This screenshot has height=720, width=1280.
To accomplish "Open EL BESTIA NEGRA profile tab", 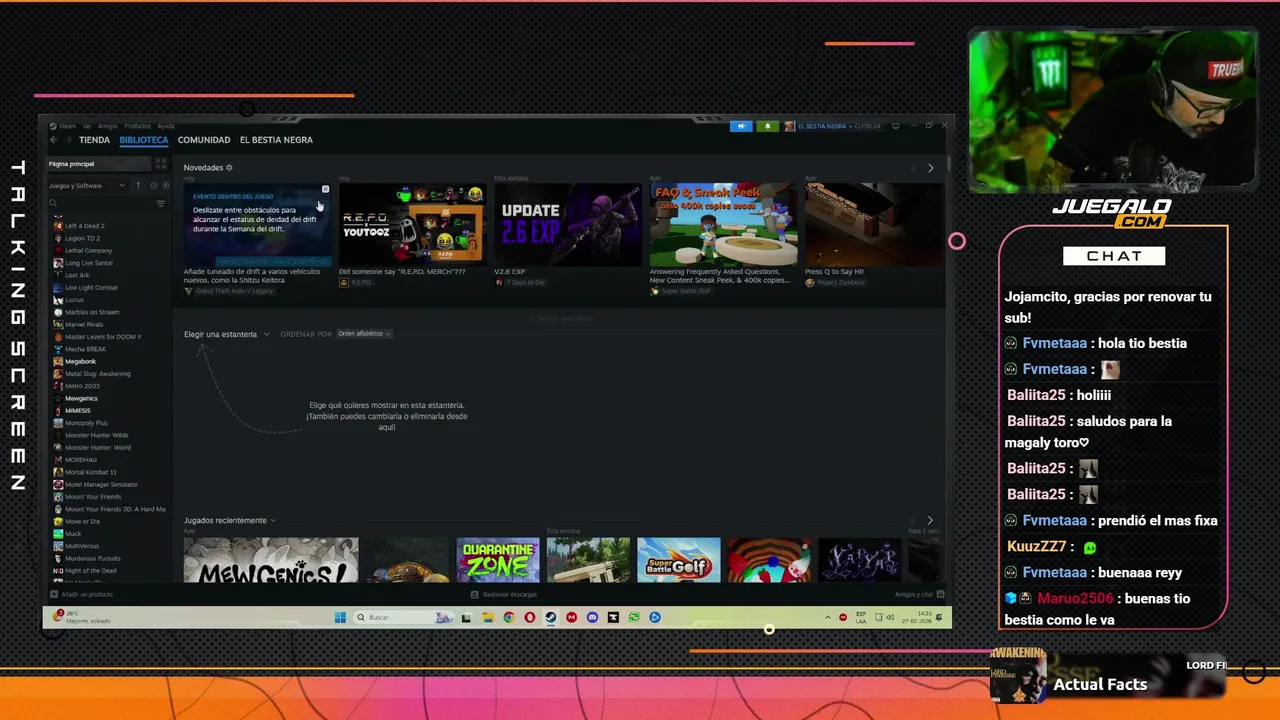I will tap(276, 140).
